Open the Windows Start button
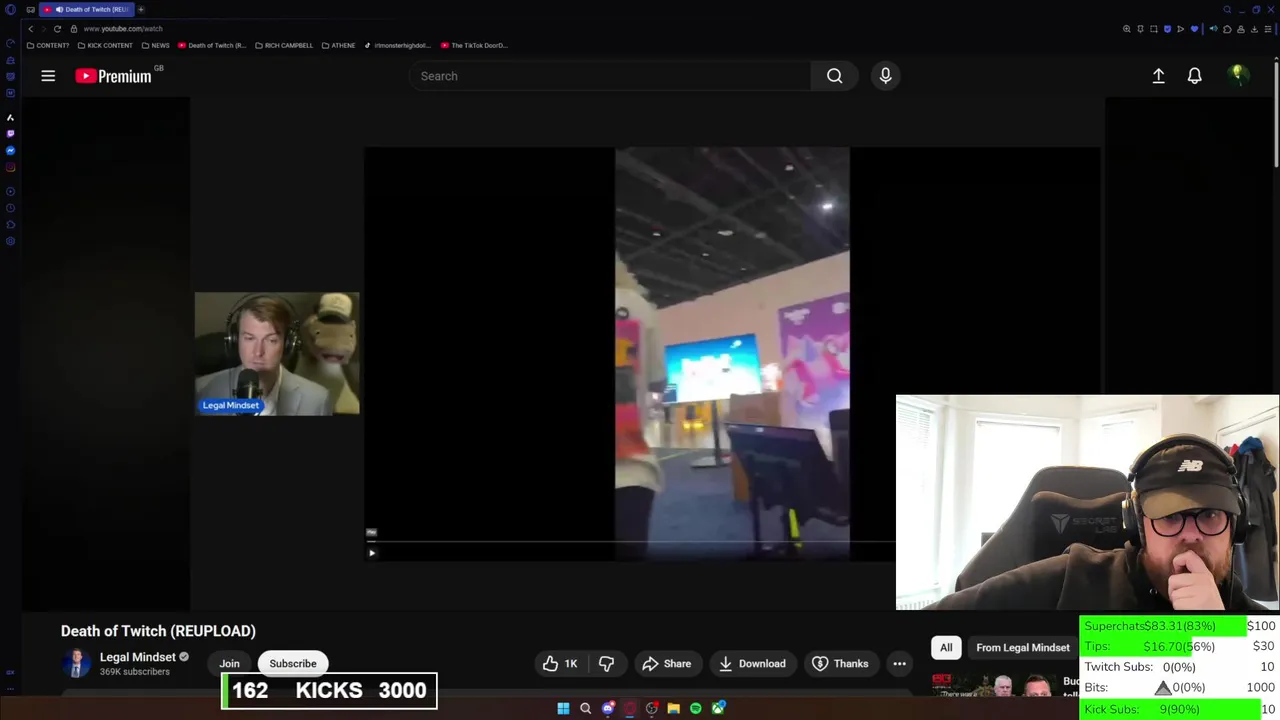This screenshot has height=720, width=1280. click(563, 709)
